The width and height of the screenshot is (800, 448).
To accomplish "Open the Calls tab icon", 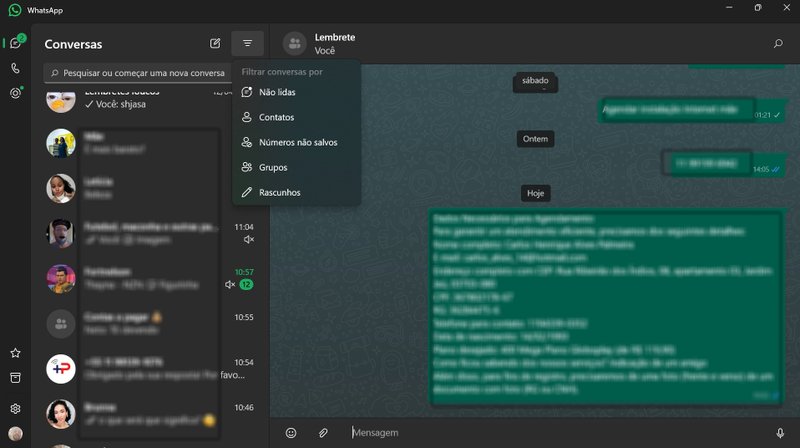I will click(x=15, y=68).
